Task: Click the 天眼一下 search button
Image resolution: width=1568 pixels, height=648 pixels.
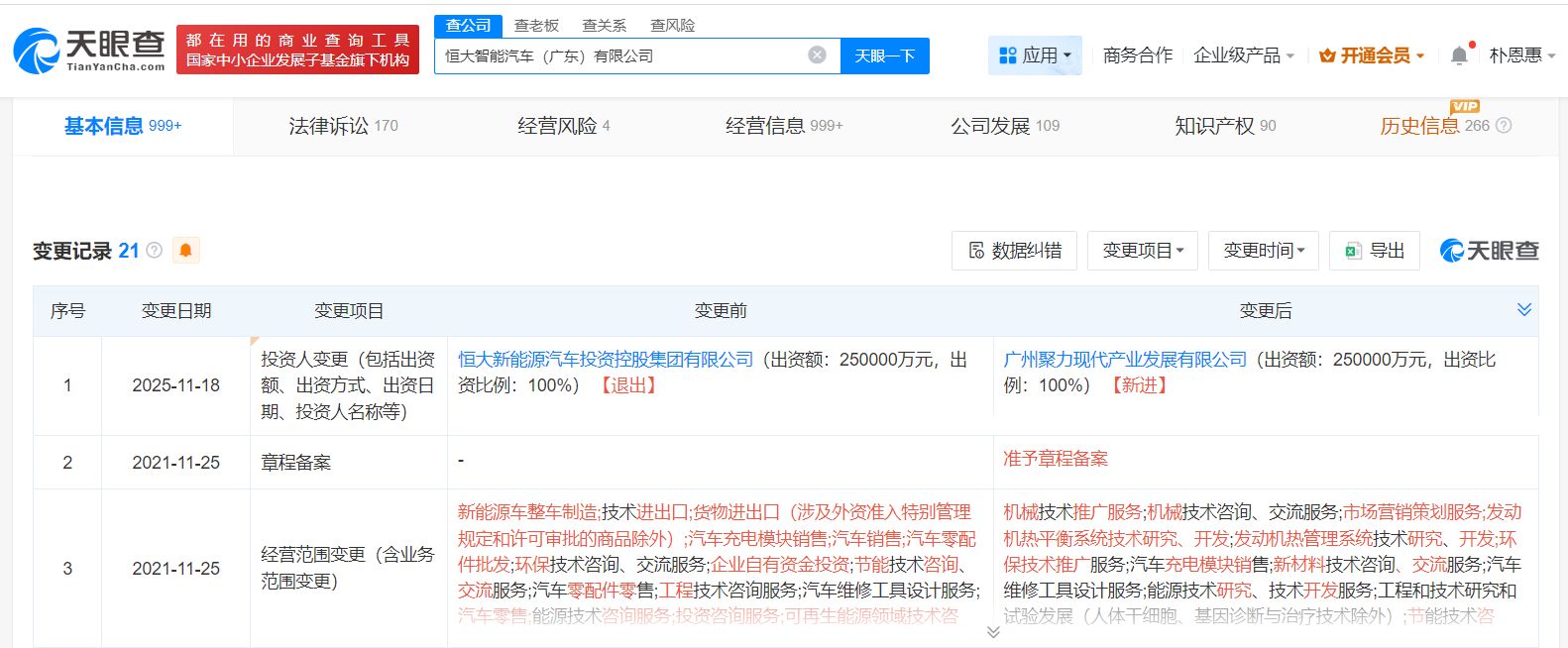Action: [x=884, y=55]
